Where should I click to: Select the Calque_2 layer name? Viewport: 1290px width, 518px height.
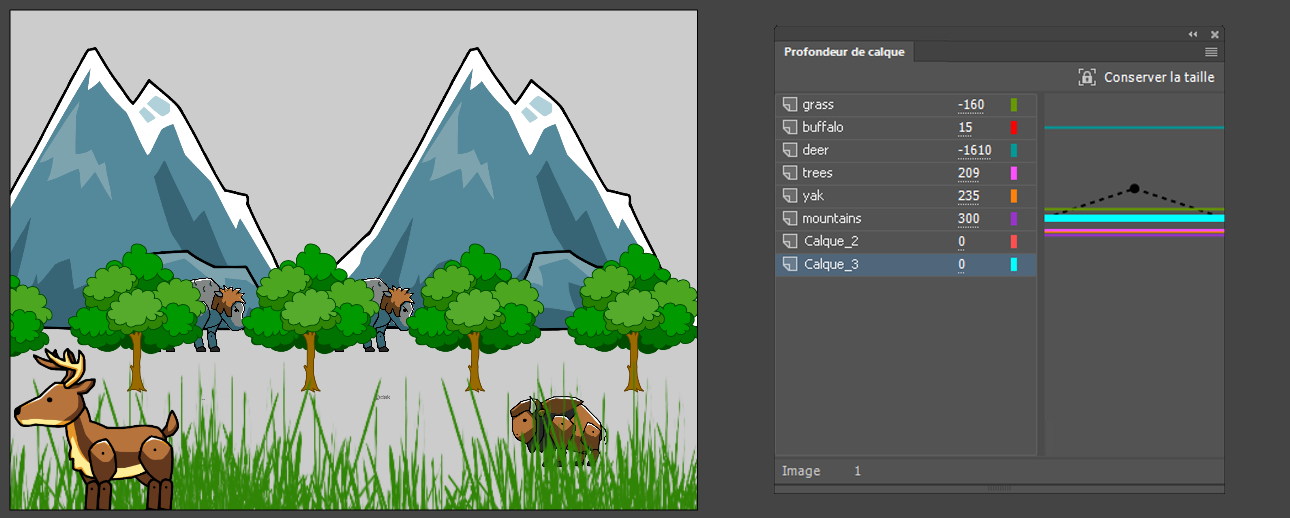(x=831, y=241)
